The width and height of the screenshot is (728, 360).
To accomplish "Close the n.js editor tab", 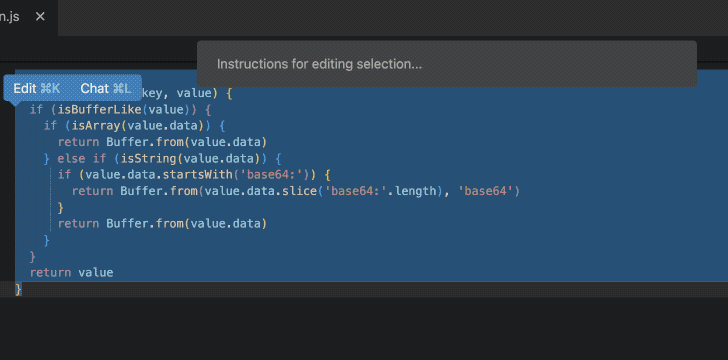I will pyautogui.click(x=40, y=17).
